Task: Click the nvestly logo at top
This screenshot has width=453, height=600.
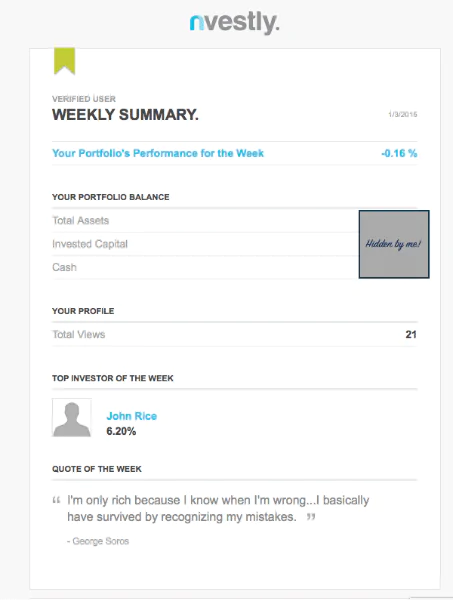Action: click(x=235, y=23)
